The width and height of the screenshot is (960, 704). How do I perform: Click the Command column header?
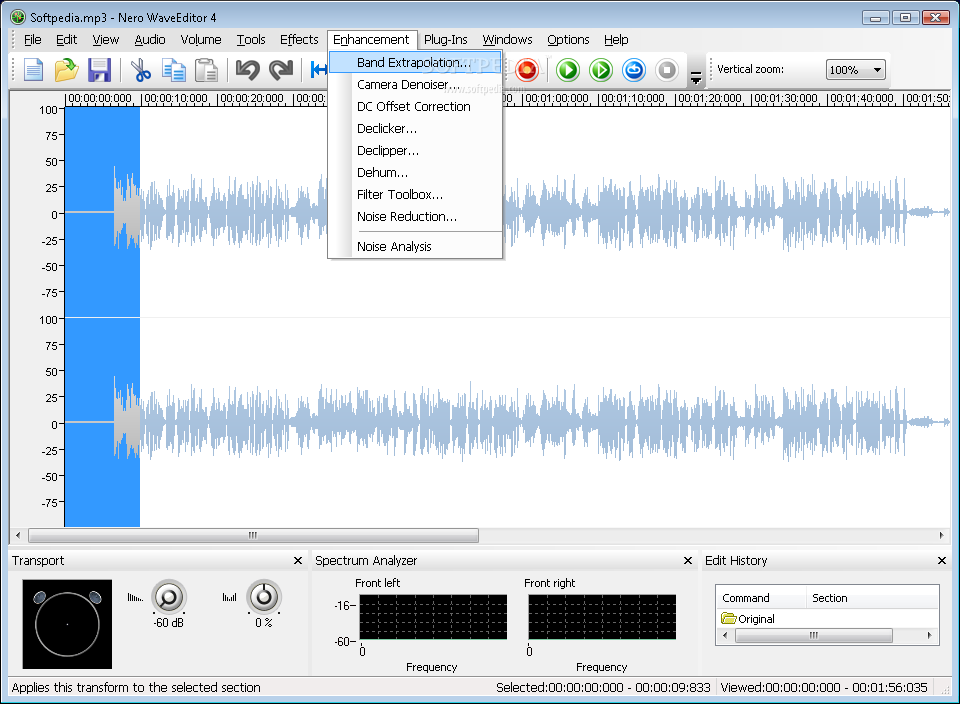(761, 598)
